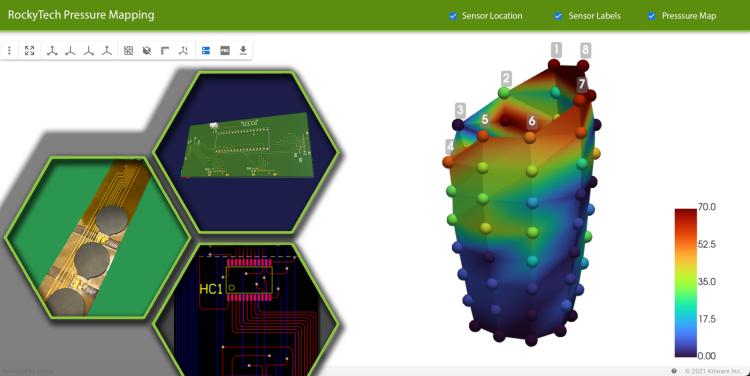Toggle the ruler corner icon
750x376 pixels.
pos(165,51)
